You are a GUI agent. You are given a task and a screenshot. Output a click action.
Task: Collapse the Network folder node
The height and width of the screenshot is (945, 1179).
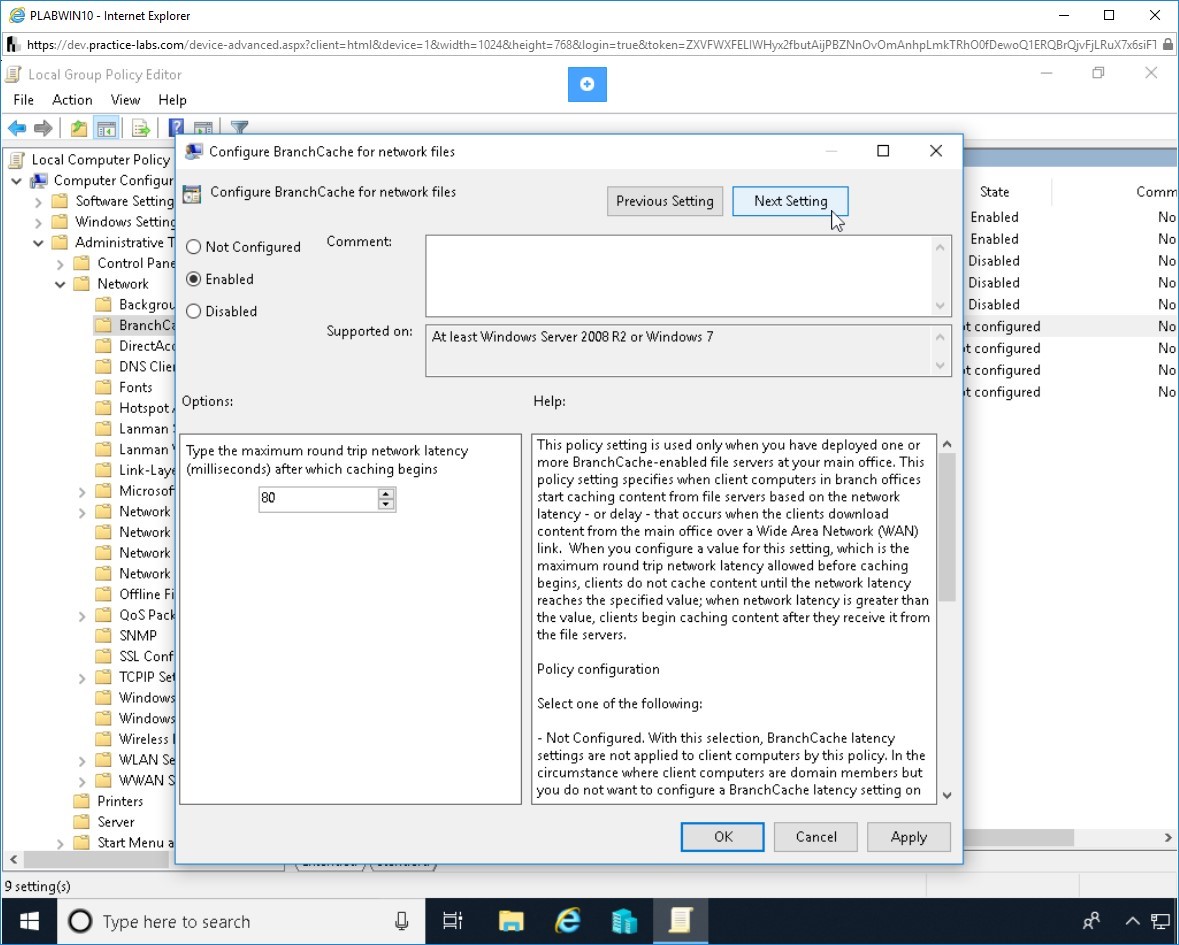(x=60, y=284)
